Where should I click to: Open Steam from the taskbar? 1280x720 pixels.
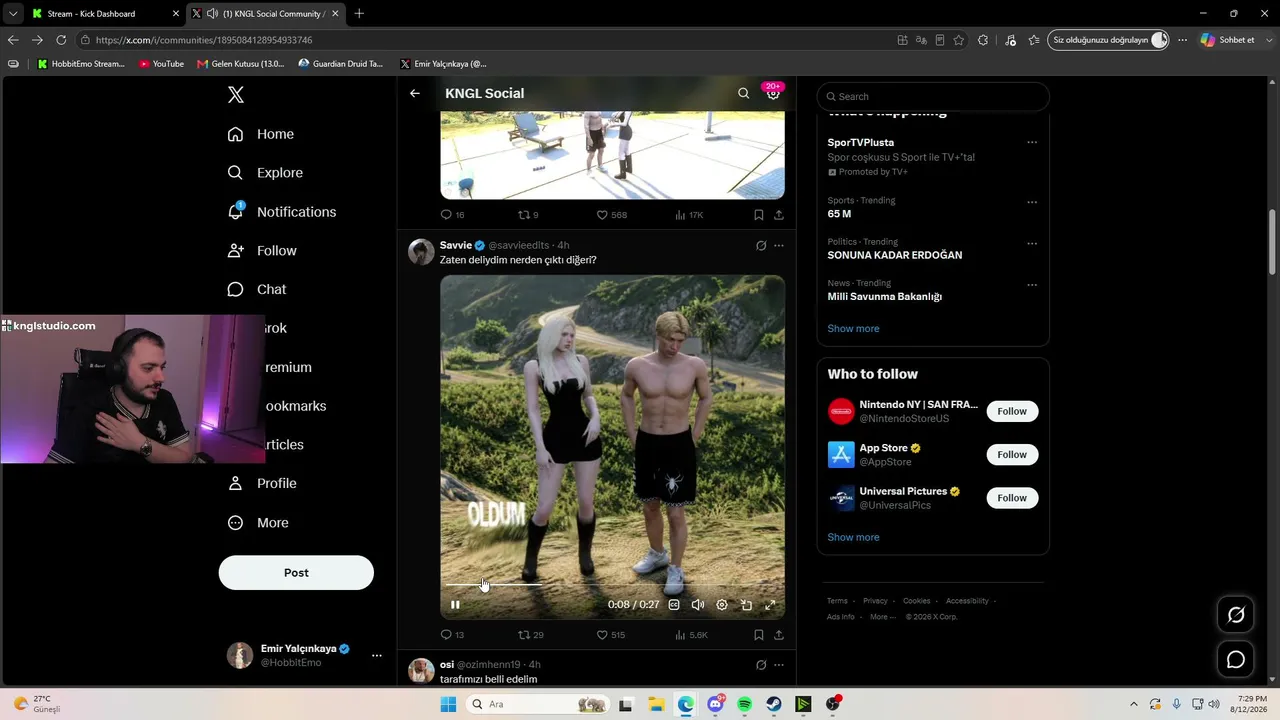[774, 704]
